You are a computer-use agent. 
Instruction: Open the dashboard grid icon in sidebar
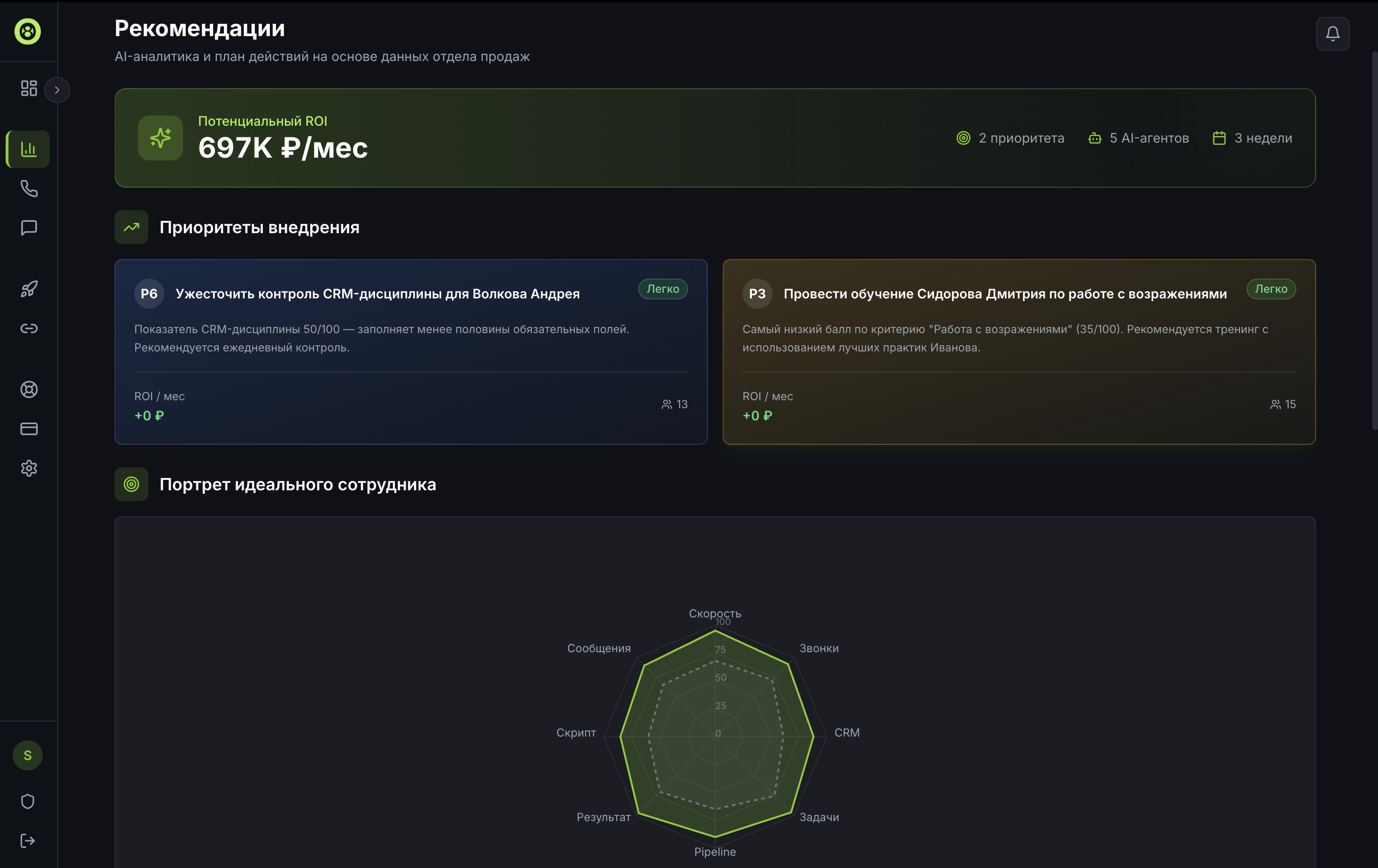point(29,88)
